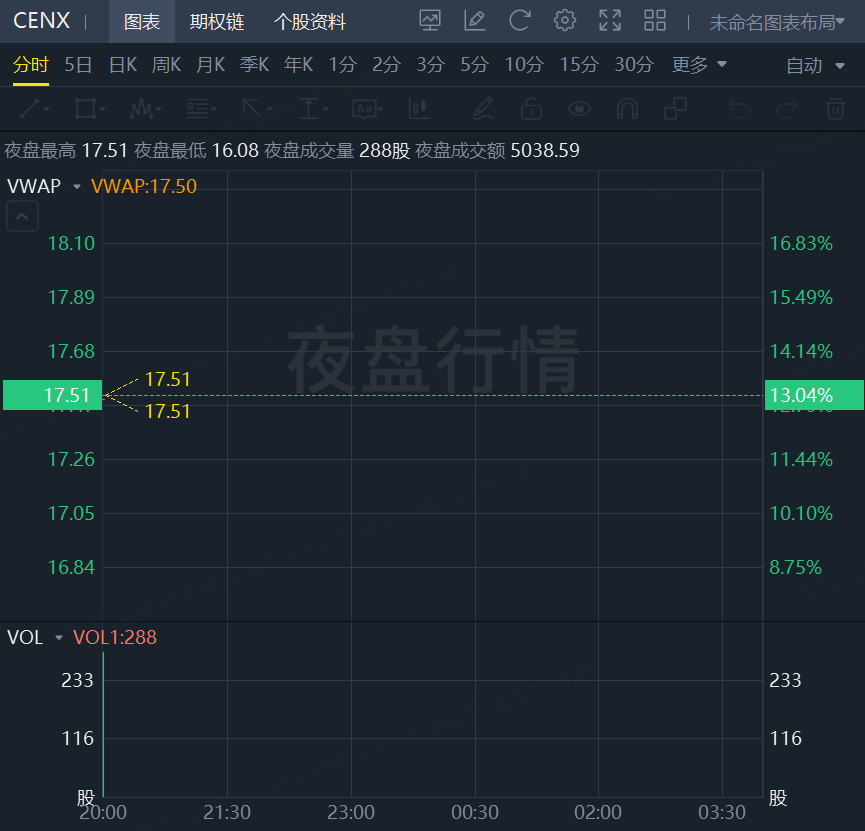This screenshot has width=865, height=831.
Task: Select the trend line drawing tool
Action: point(34,109)
